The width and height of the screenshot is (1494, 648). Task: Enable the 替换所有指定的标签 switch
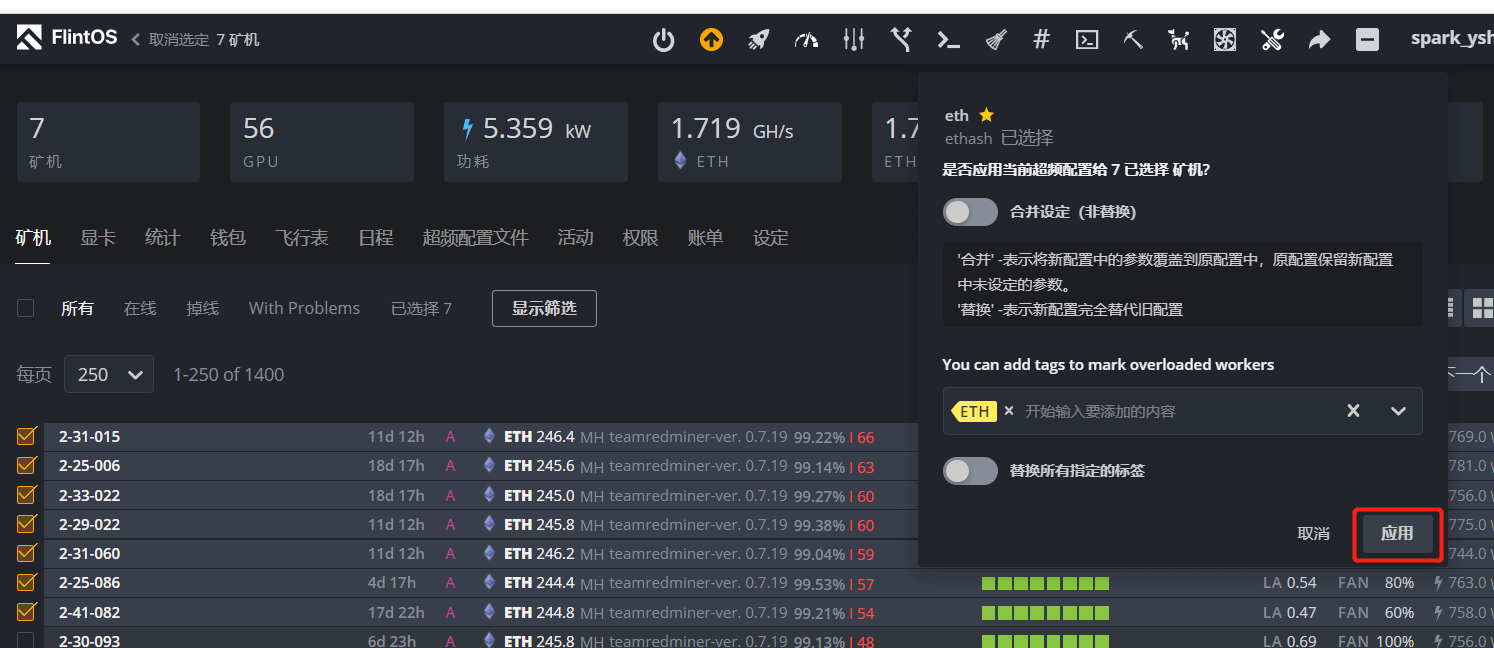click(x=969, y=470)
